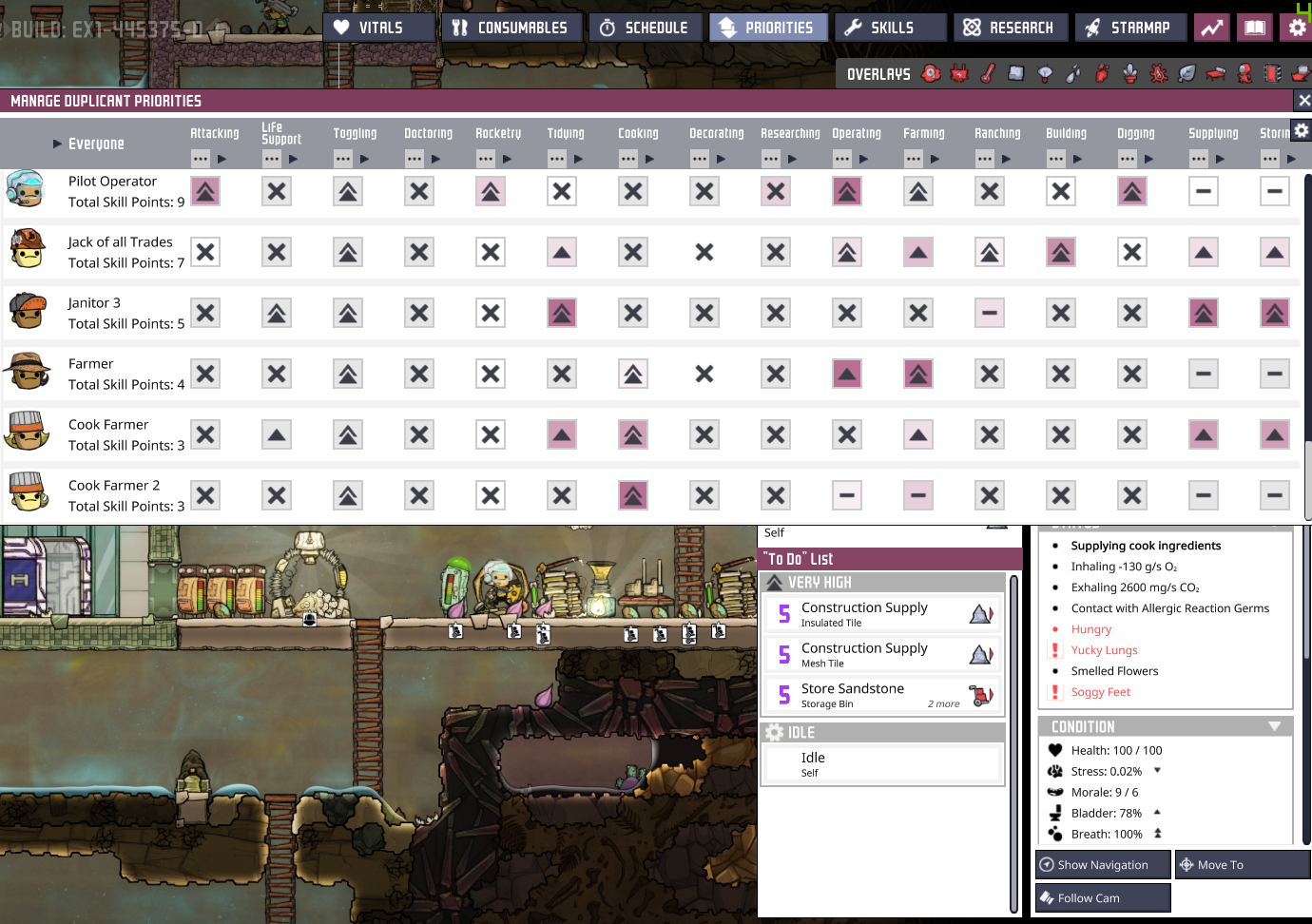Open the Power overlay
This screenshot has height=924, width=1312.
pos(959,74)
